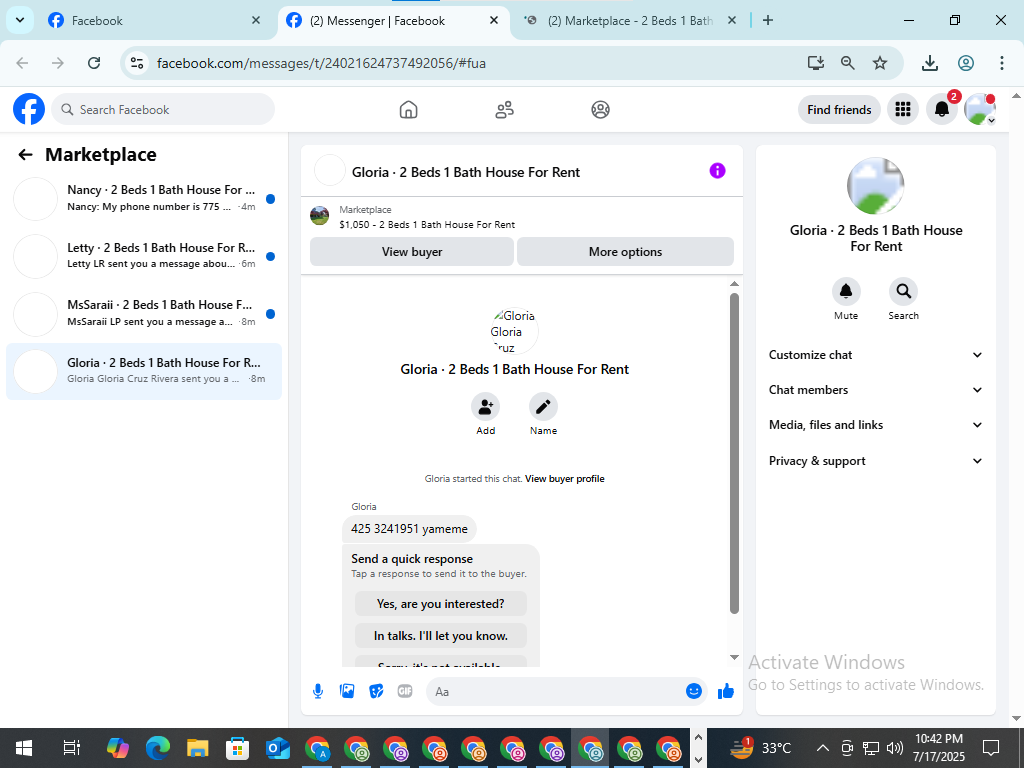Open the Home feed icon
Image resolution: width=1024 pixels, height=768 pixels.
tap(408, 110)
